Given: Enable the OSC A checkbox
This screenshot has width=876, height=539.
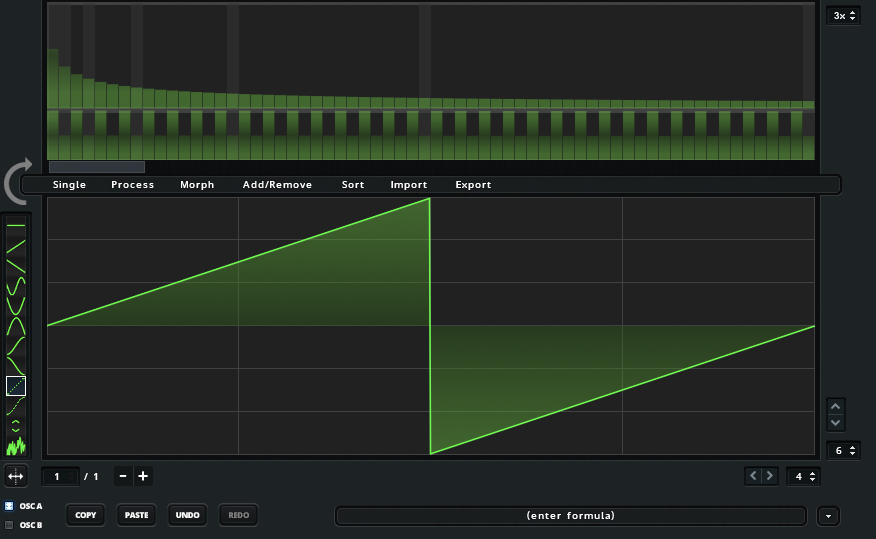Looking at the screenshot, I should (9, 506).
